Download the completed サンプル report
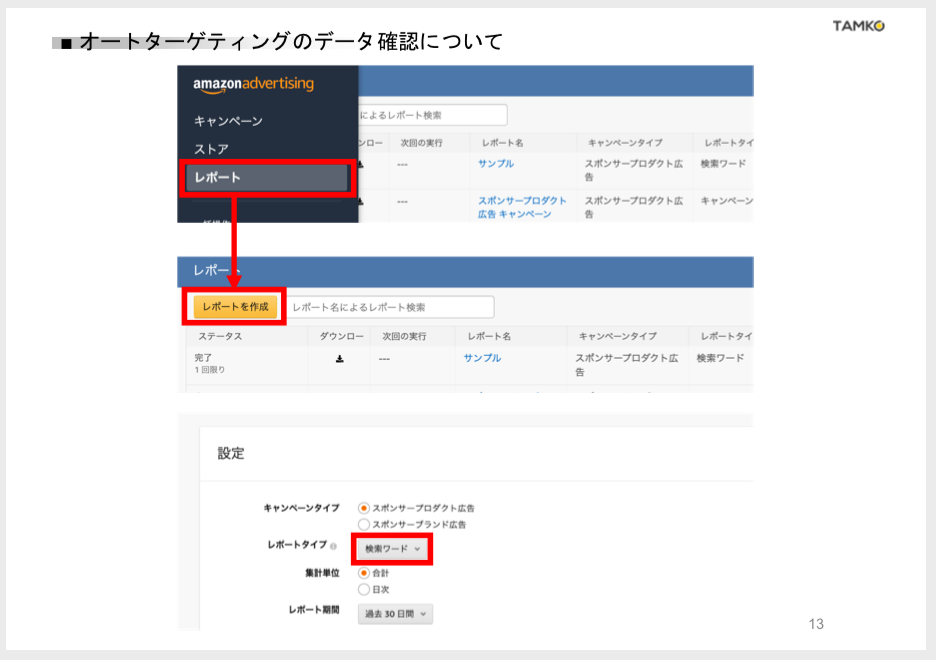Image resolution: width=936 pixels, height=665 pixels. [340, 359]
